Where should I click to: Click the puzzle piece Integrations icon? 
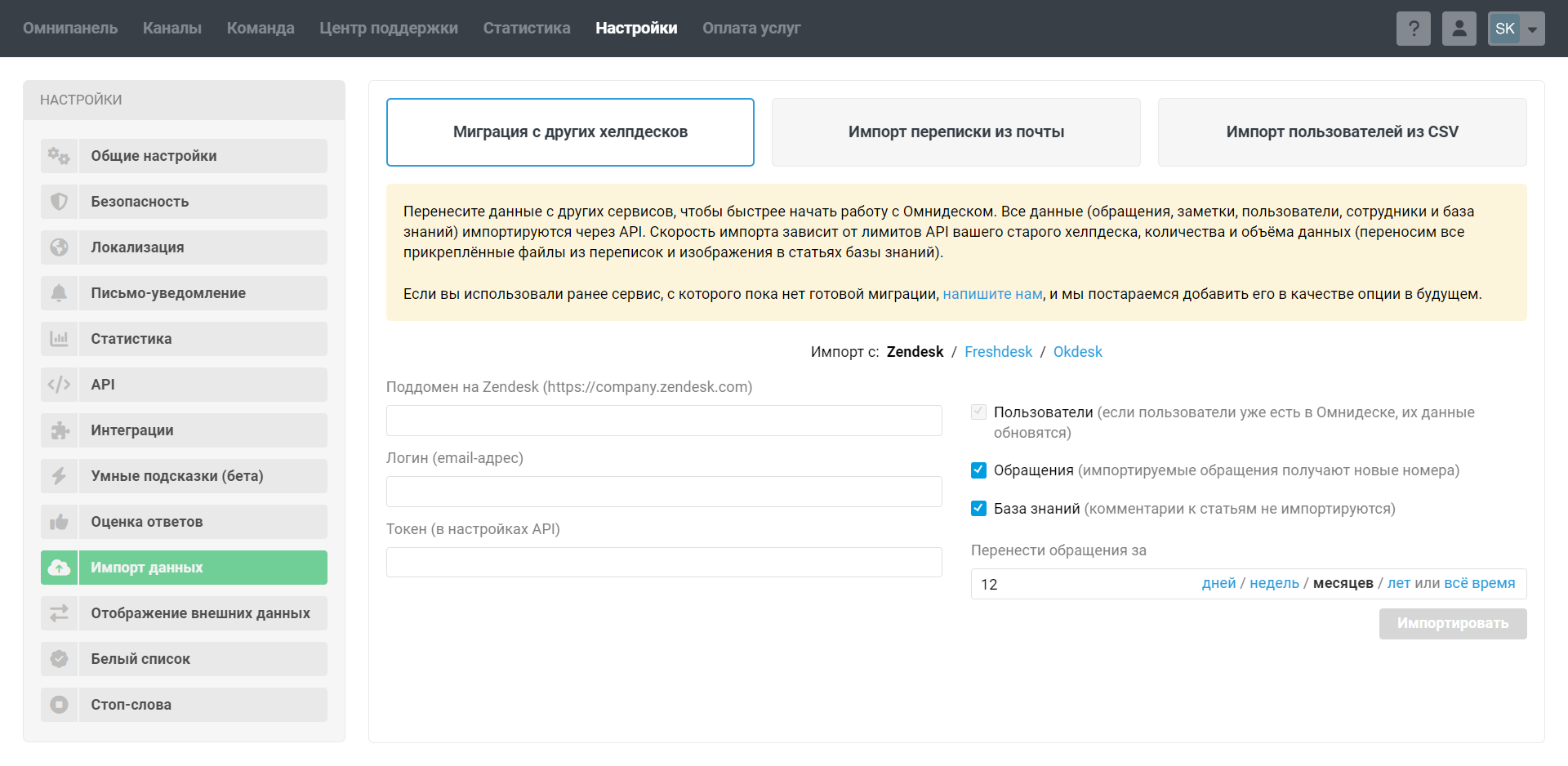pyautogui.click(x=59, y=430)
